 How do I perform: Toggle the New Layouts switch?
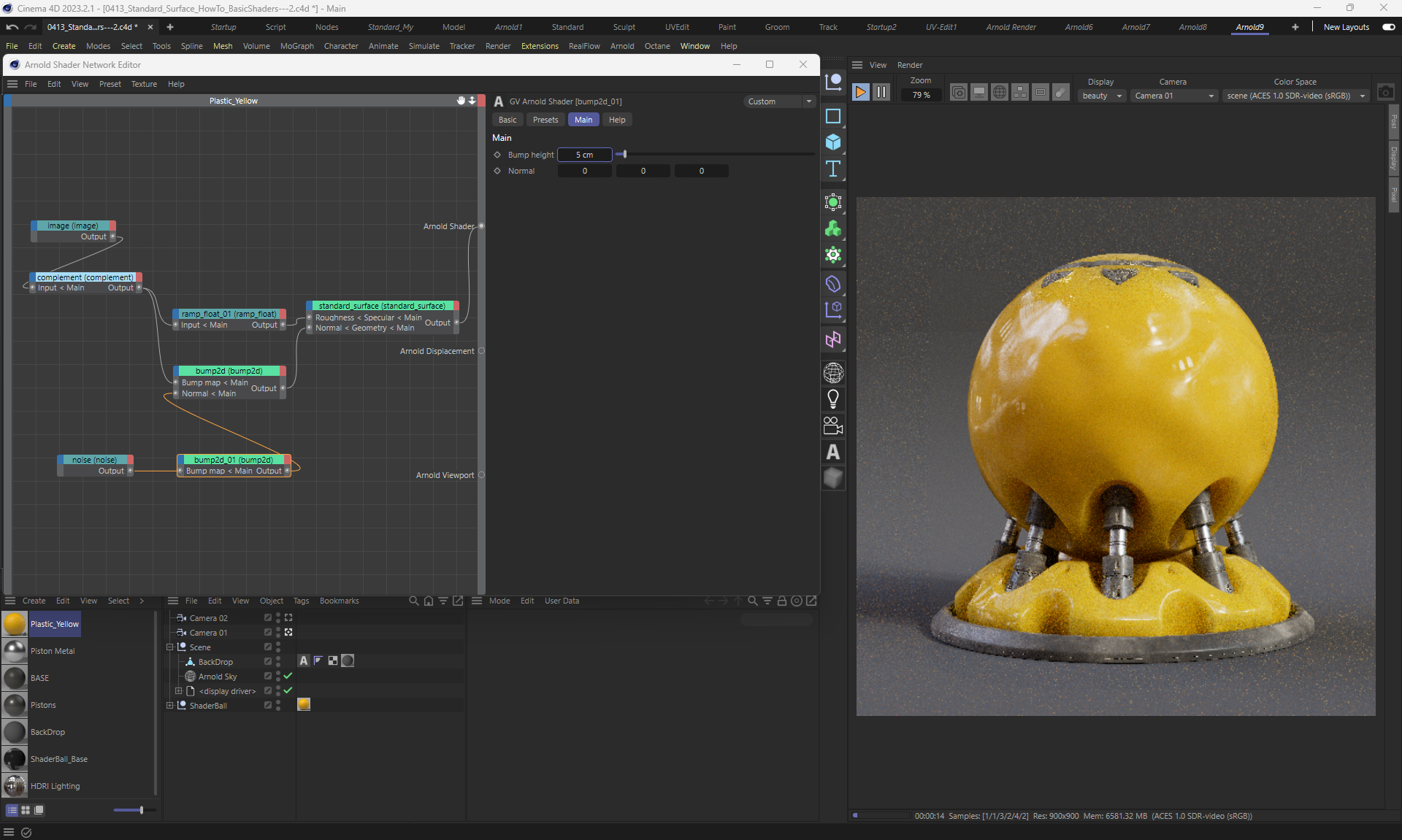point(1388,27)
